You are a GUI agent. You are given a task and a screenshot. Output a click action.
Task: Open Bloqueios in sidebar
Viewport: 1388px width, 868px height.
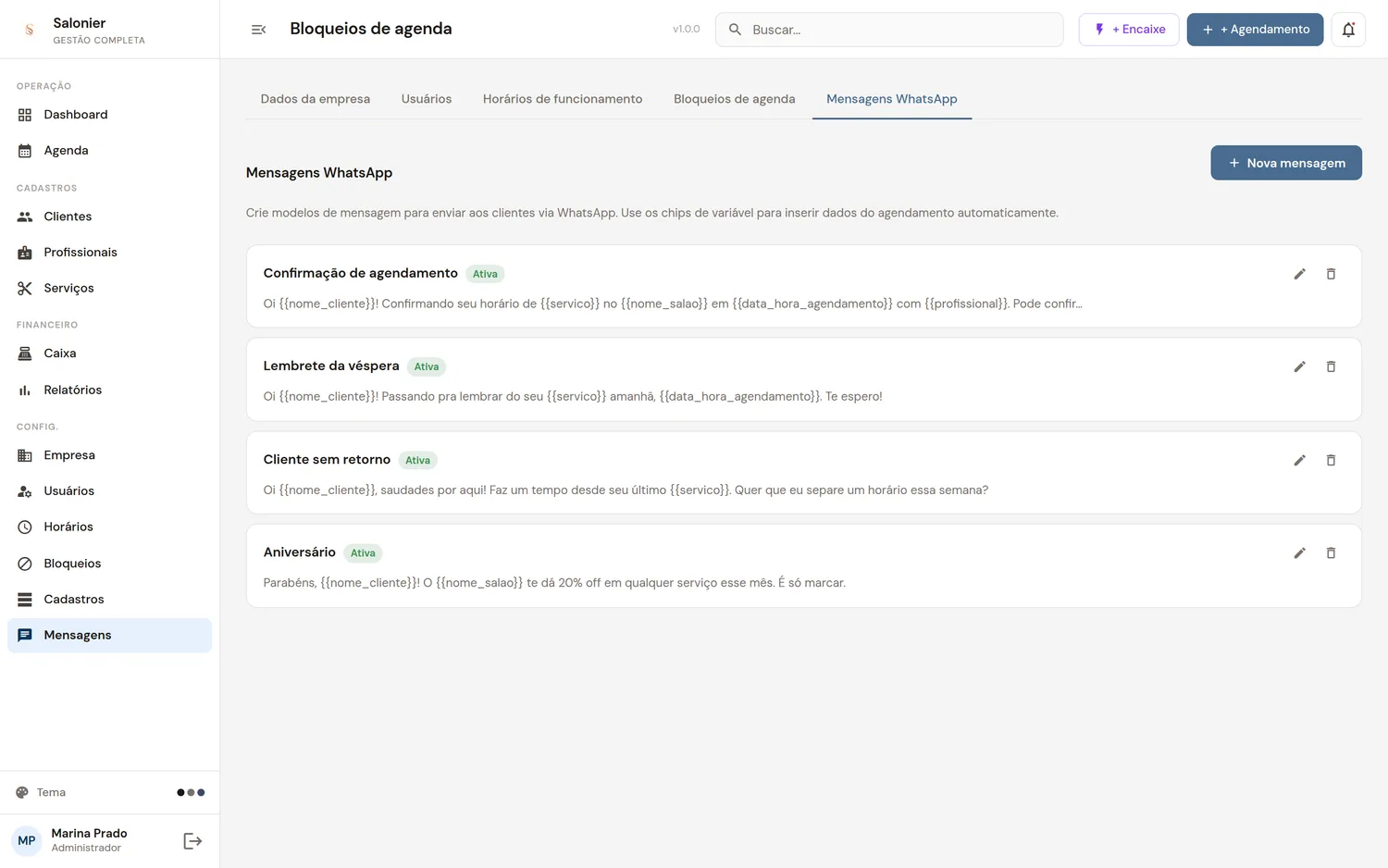[x=109, y=564]
